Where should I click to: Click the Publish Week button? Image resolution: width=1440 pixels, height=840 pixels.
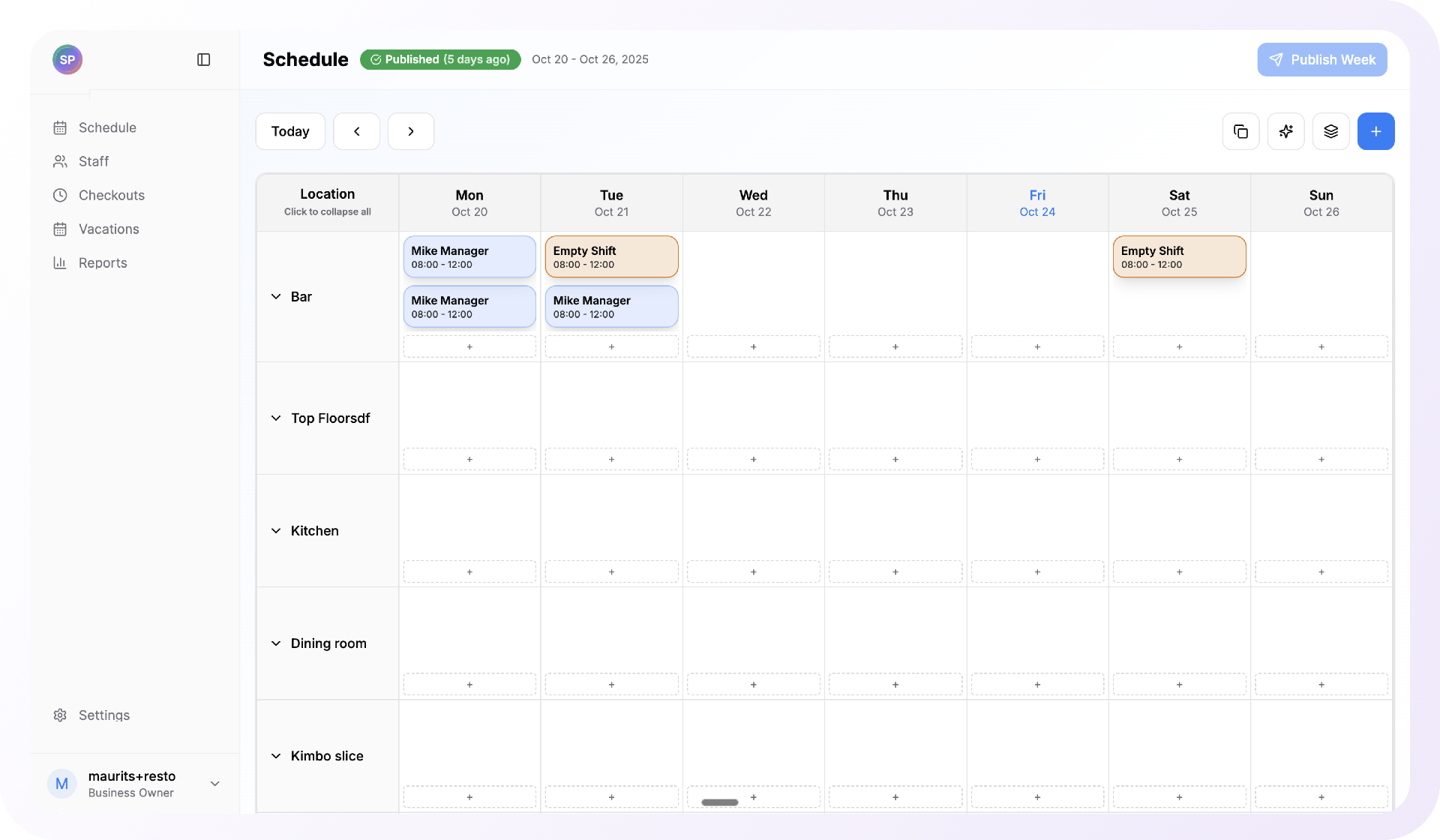[1322, 59]
